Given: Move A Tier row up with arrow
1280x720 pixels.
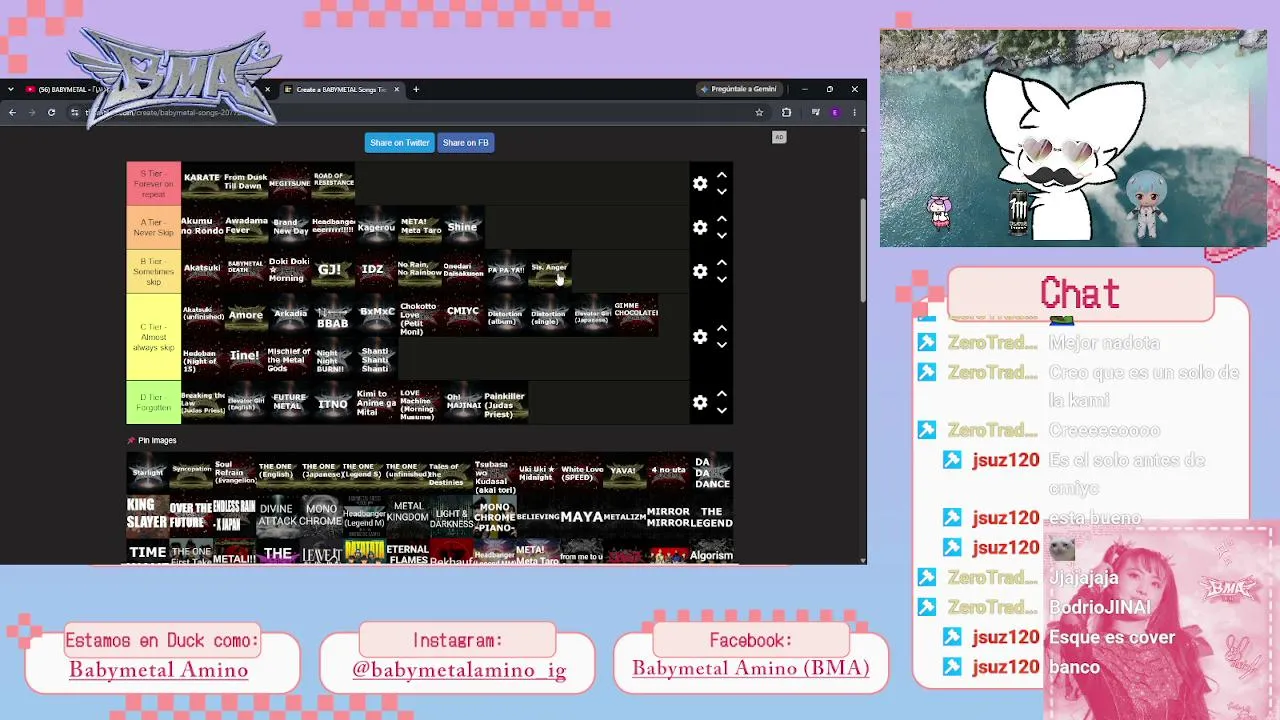Looking at the screenshot, I should [721, 219].
